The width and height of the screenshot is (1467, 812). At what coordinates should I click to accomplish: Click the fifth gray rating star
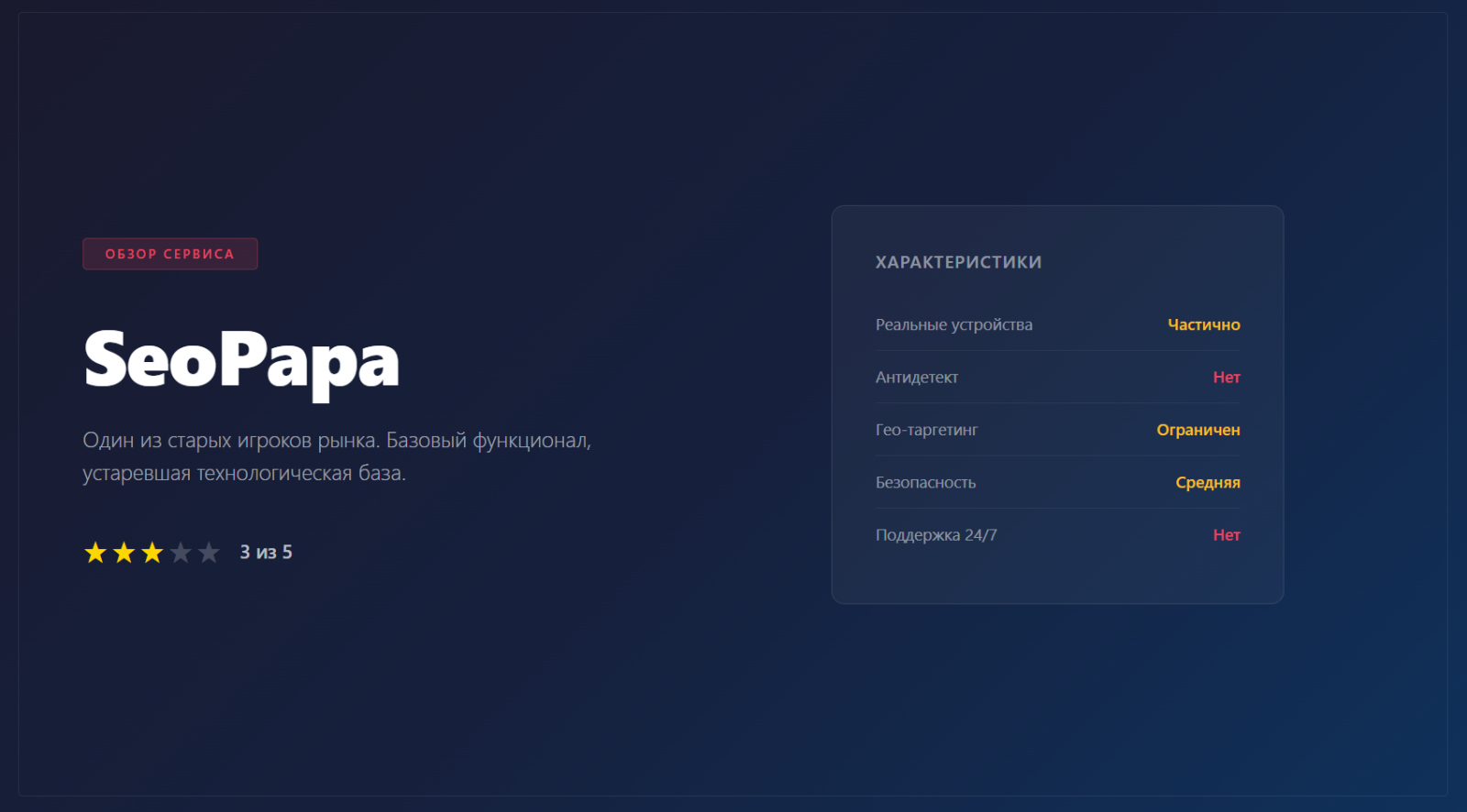coord(209,553)
